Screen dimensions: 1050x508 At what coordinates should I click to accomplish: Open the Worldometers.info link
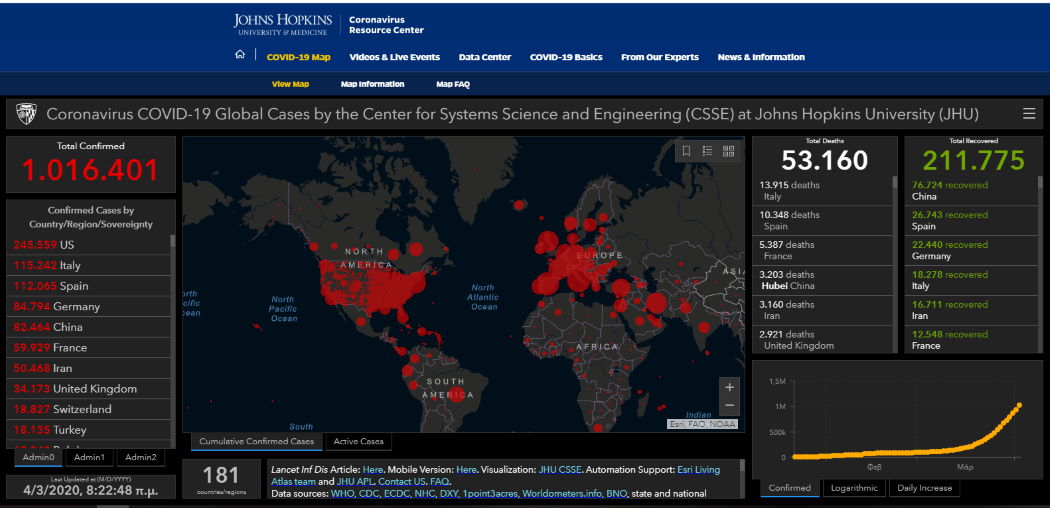point(560,493)
